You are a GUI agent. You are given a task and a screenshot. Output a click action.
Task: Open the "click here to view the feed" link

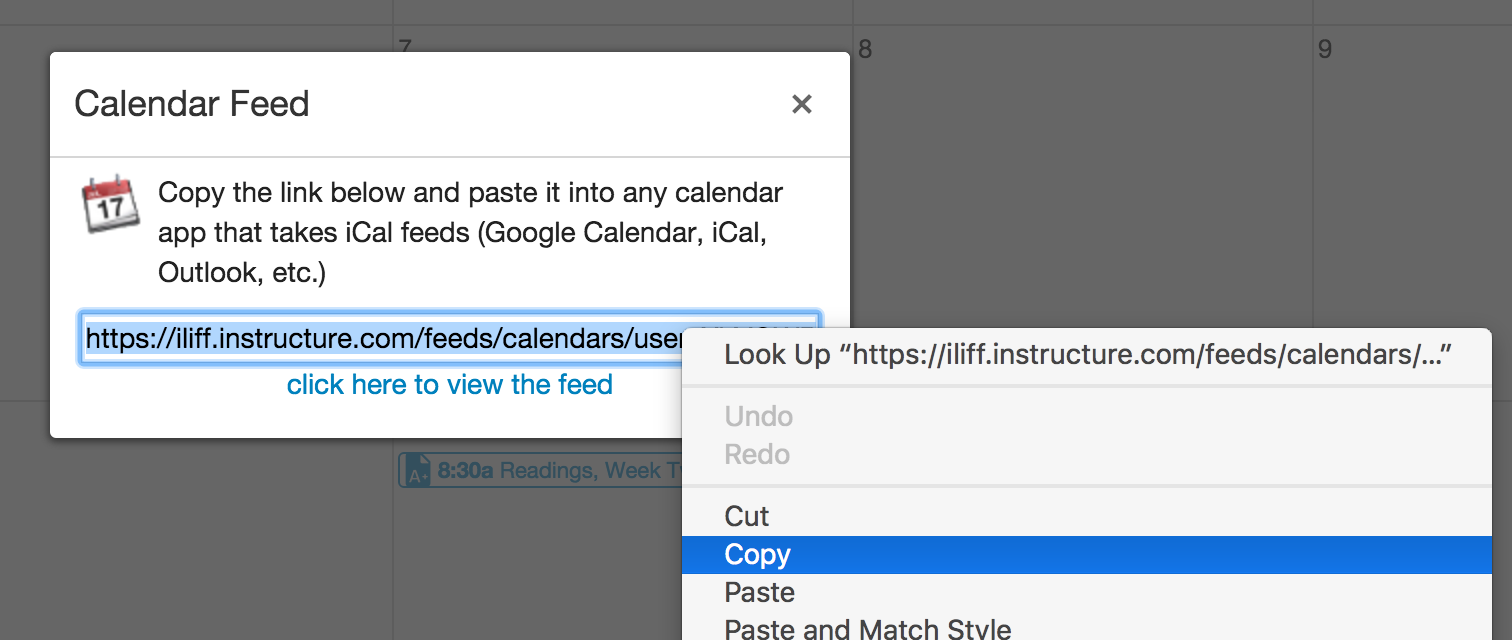coord(449,385)
